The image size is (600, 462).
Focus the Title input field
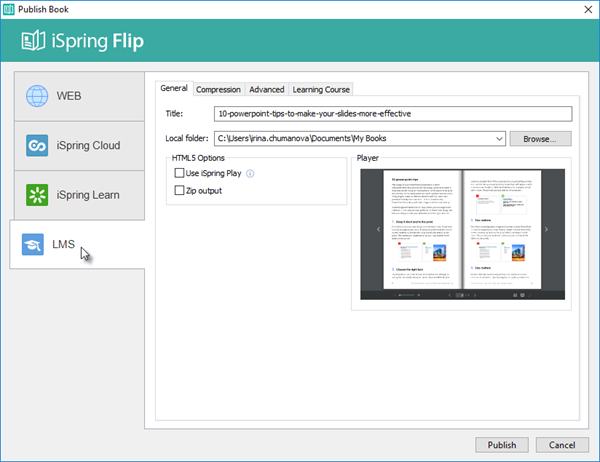tap(393, 114)
